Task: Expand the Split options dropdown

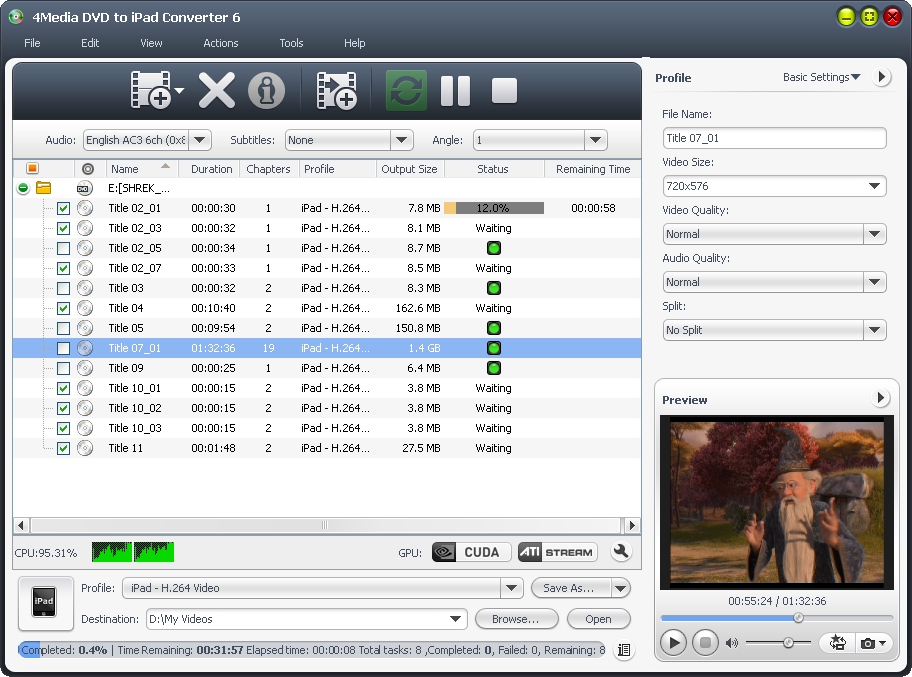Action: [x=875, y=330]
